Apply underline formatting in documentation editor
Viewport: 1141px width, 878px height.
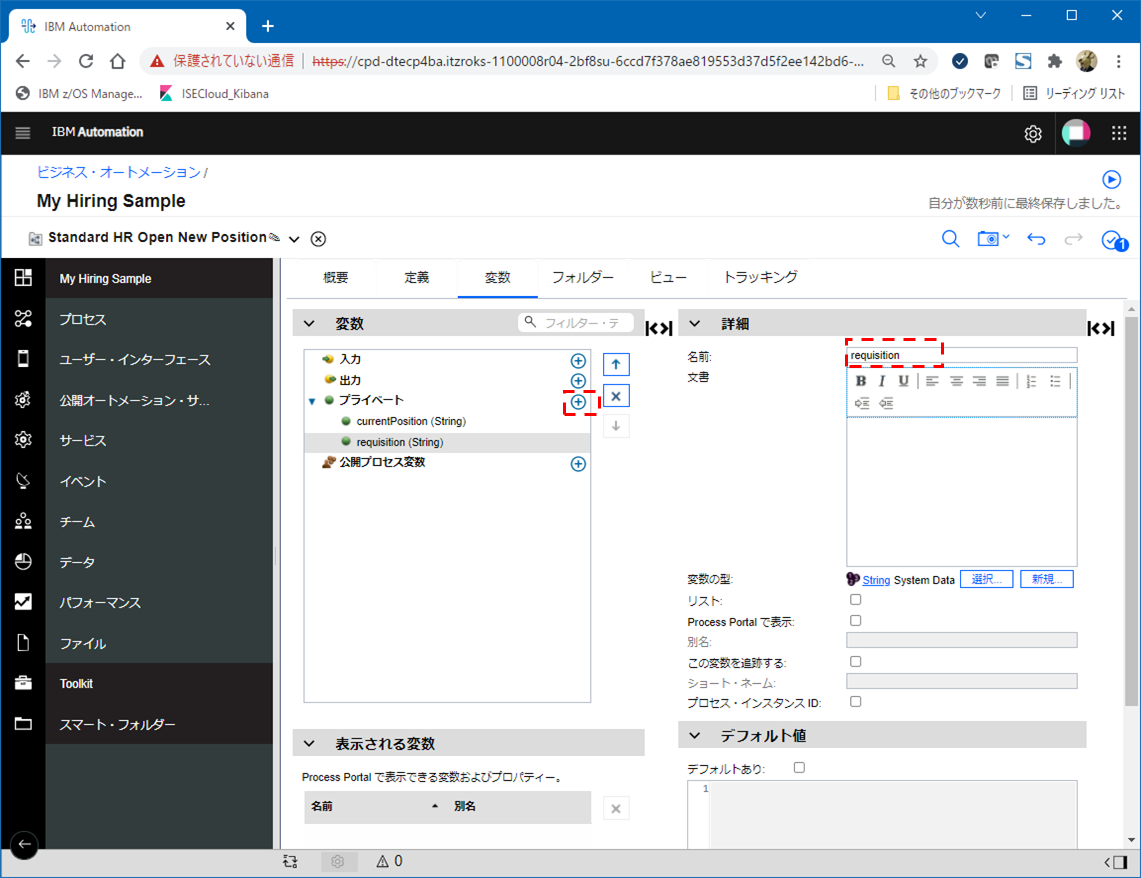pyautogui.click(x=903, y=380)
